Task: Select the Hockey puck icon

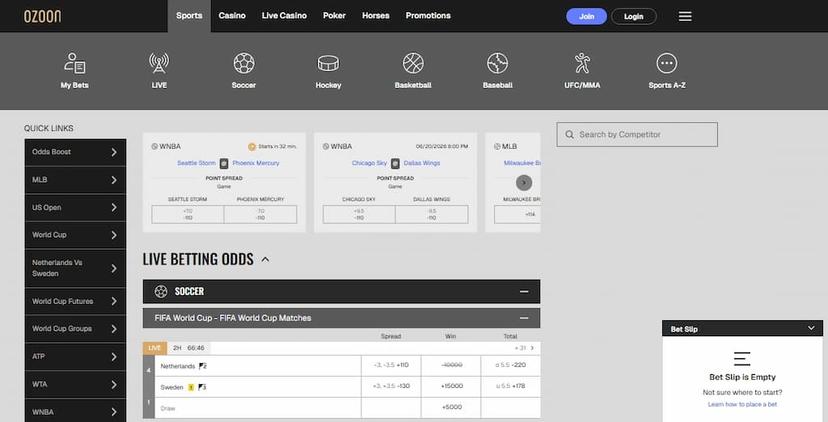Action: 328,63
